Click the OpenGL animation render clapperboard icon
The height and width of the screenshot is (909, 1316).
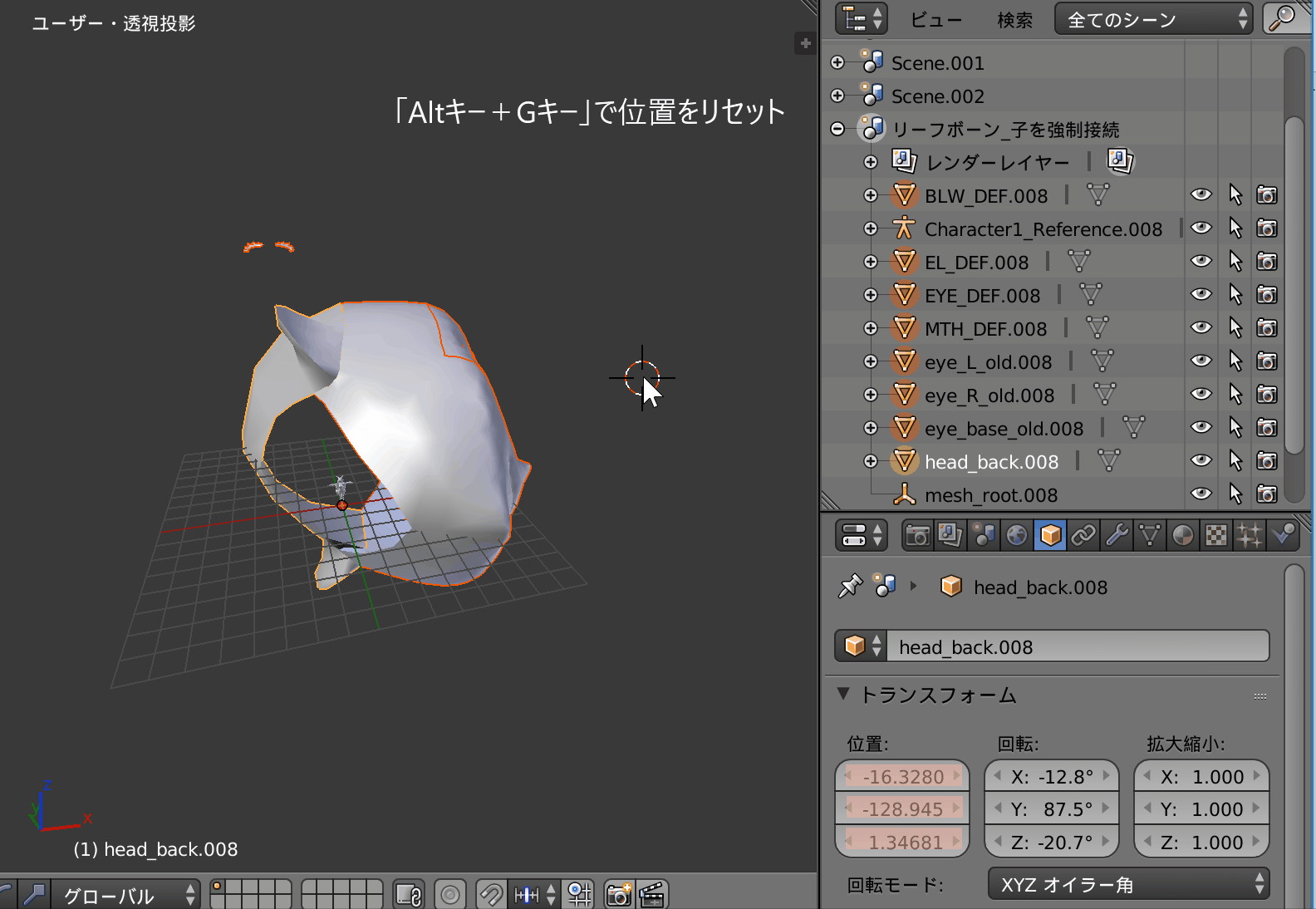pos(652,895)
